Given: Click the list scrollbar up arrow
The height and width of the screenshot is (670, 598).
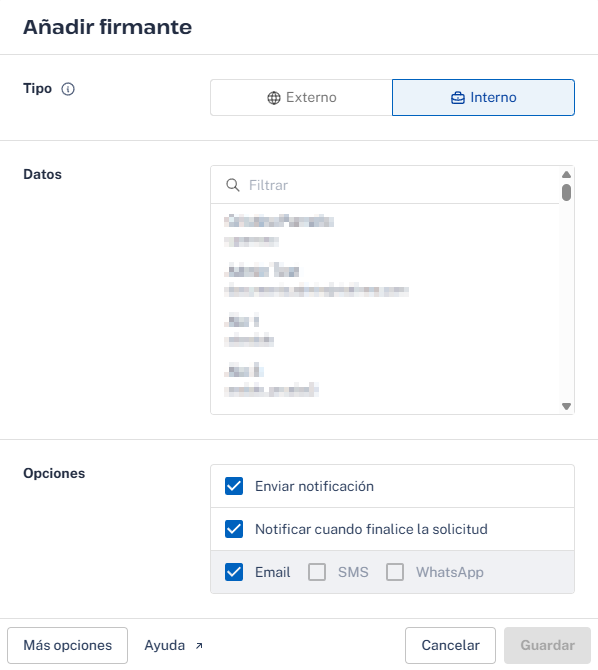Looking at the screenshot, I should click(566, 174).
